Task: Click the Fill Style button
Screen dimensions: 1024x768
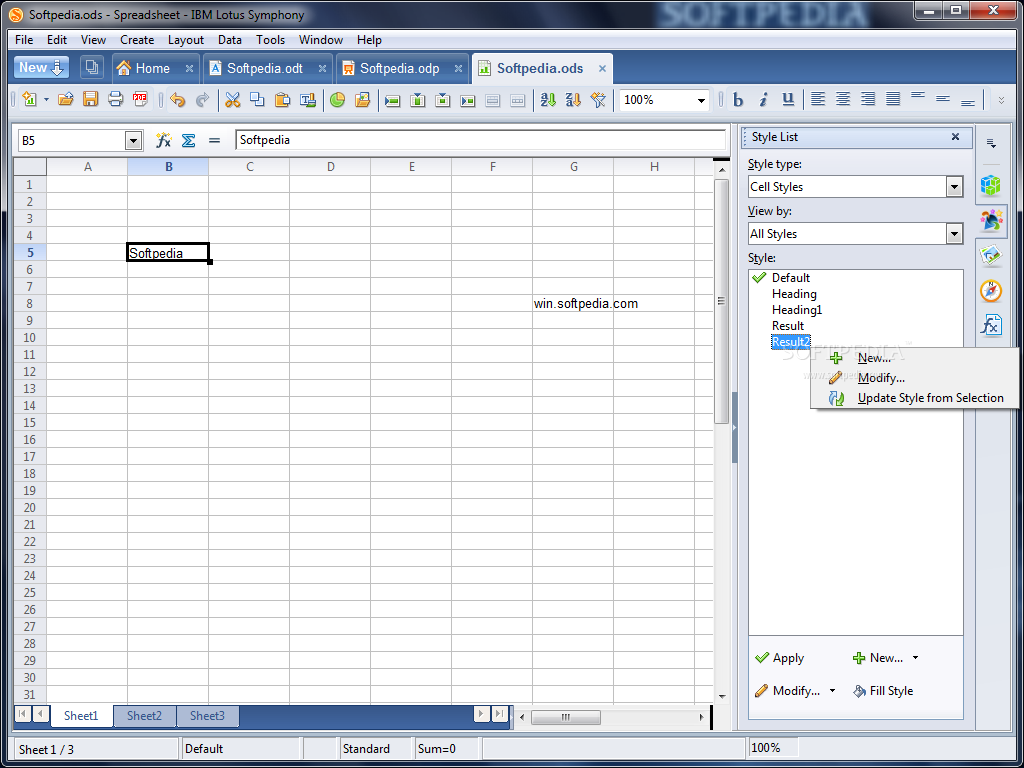Action: tap(883, 691)
